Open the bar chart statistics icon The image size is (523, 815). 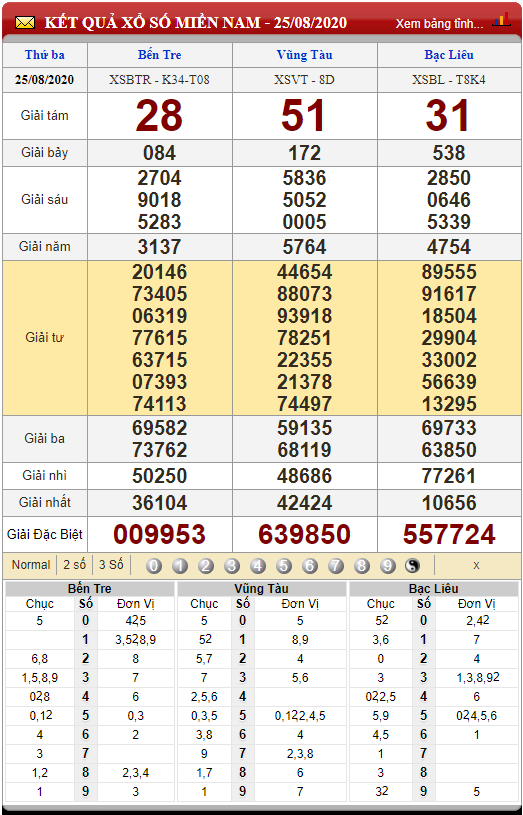coord(502,20)
